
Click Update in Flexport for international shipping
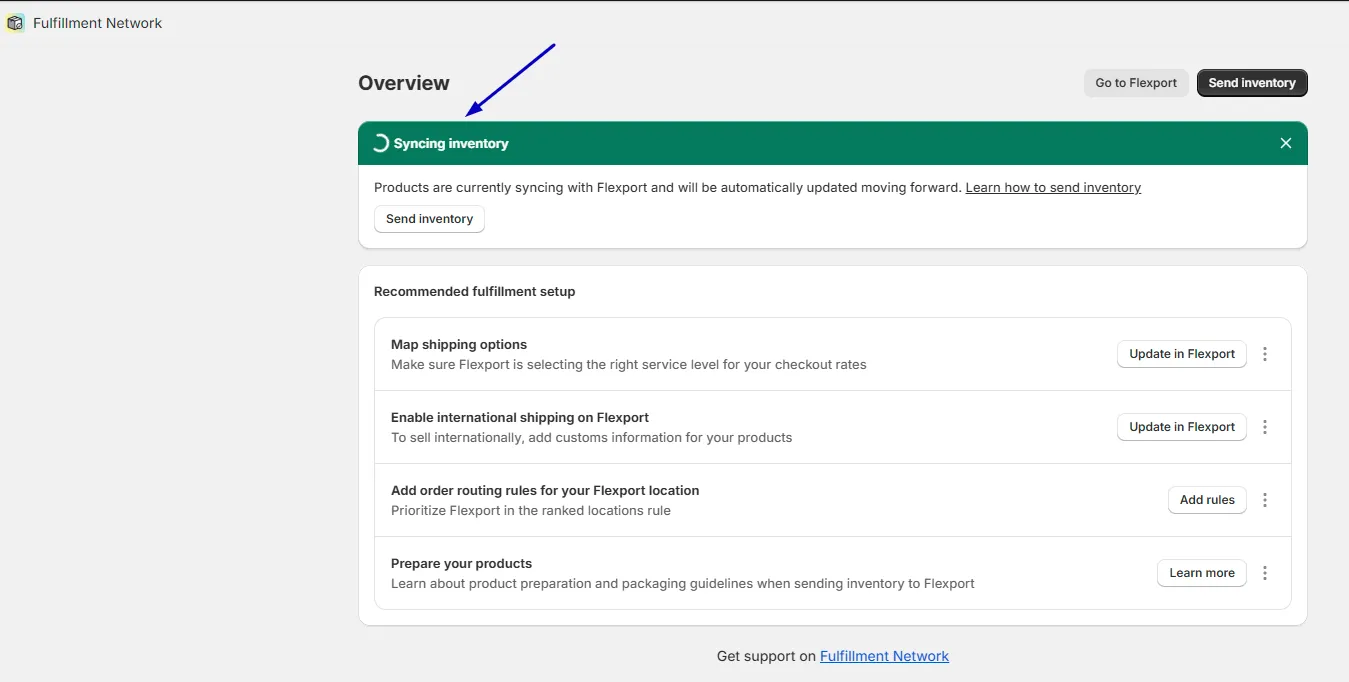coord(1182,427)
